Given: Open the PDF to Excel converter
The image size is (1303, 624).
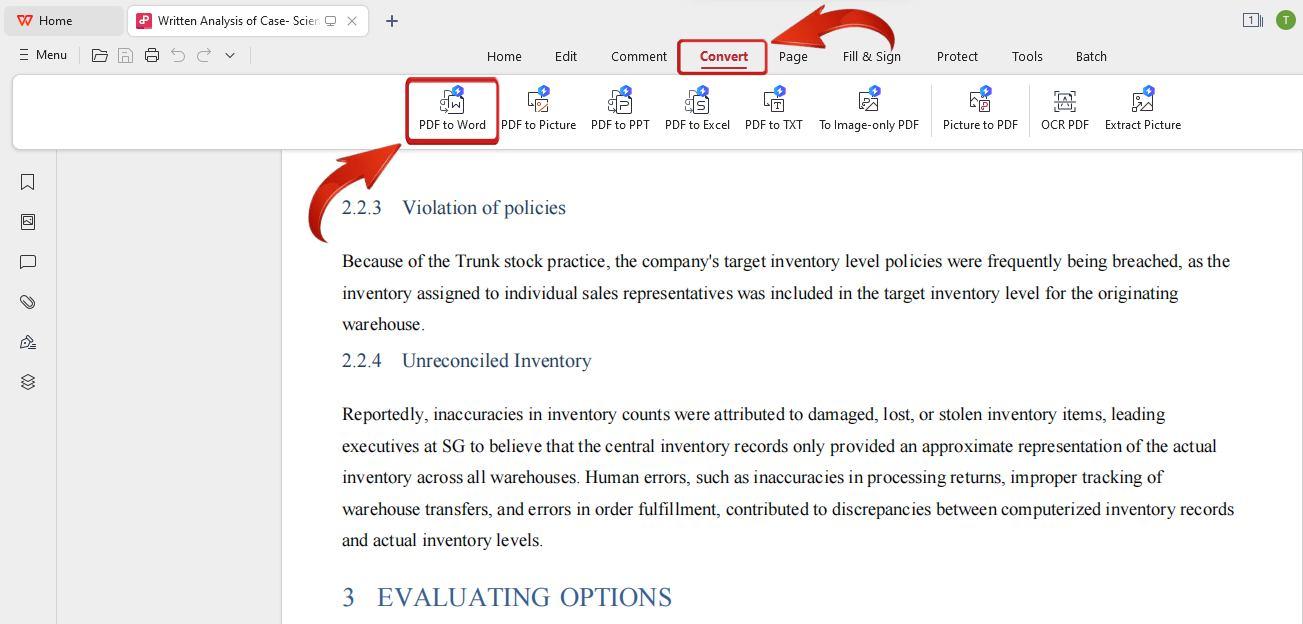Looking at the screenshot, I should click(697, 110).
